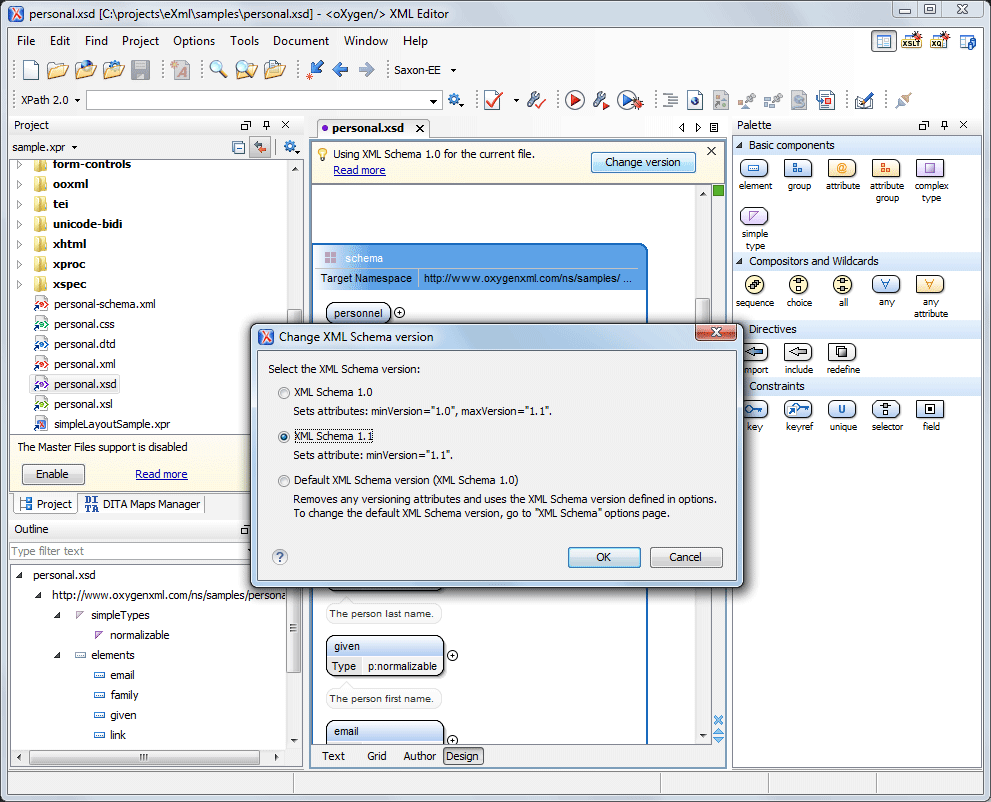Open the DITA Maps Manager tab
Screen dimensions: 991x802
(x=143, y=504)
